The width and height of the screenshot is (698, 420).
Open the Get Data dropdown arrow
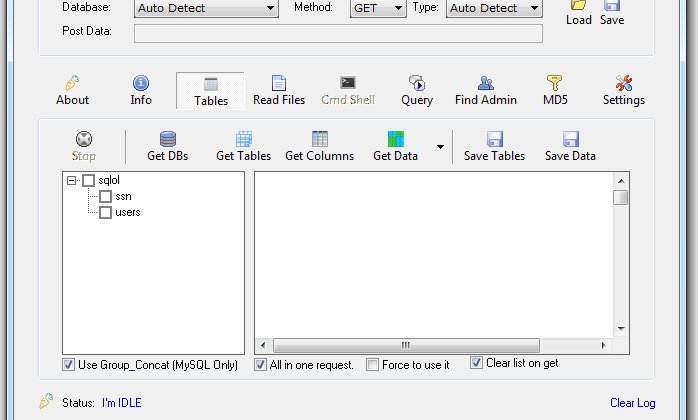point(440,147)
